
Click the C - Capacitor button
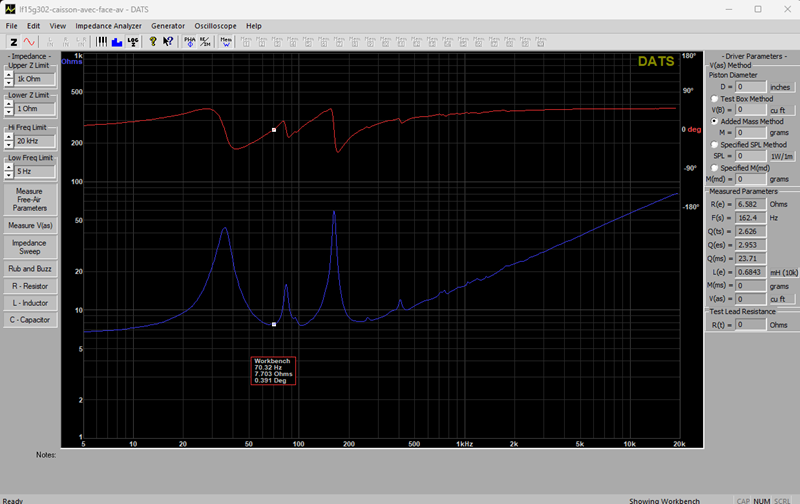point(30,320)
